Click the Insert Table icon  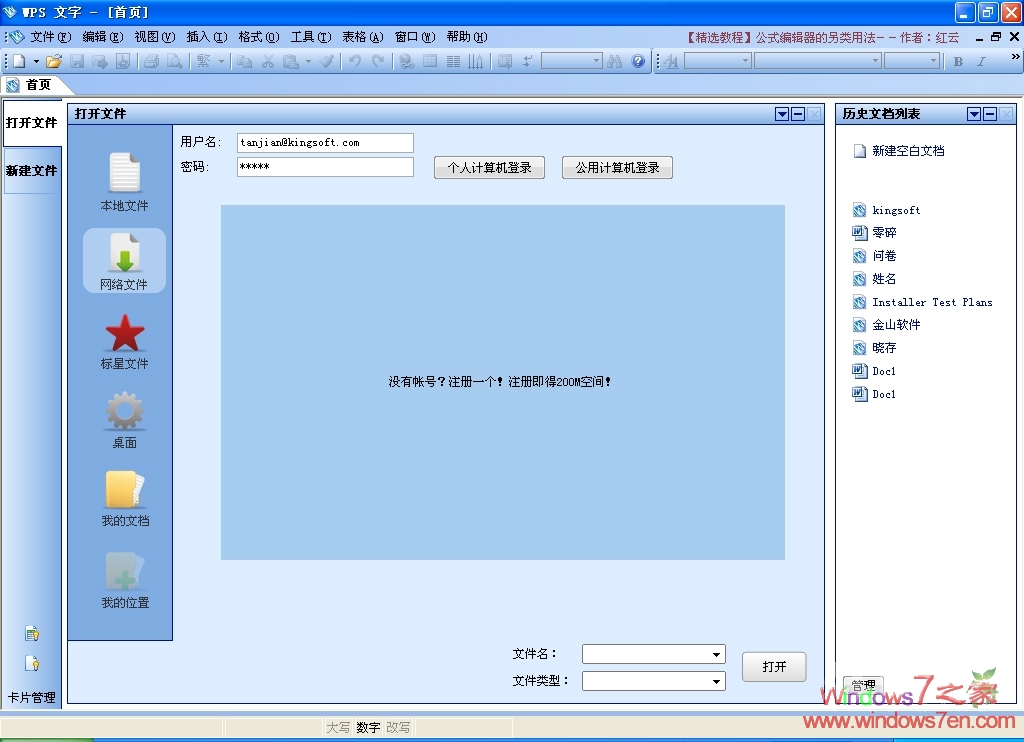pyautogui.click(x=430, y=61)
